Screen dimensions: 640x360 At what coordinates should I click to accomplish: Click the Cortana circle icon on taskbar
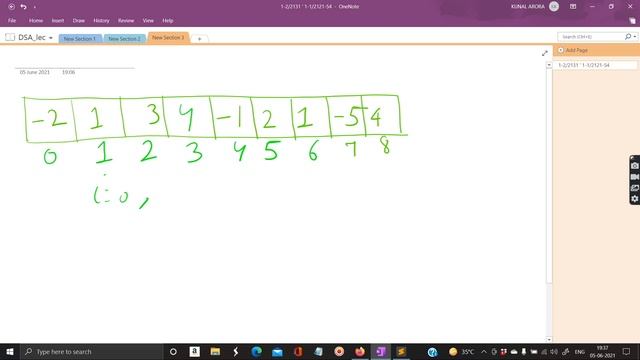(x=173, y=351)
